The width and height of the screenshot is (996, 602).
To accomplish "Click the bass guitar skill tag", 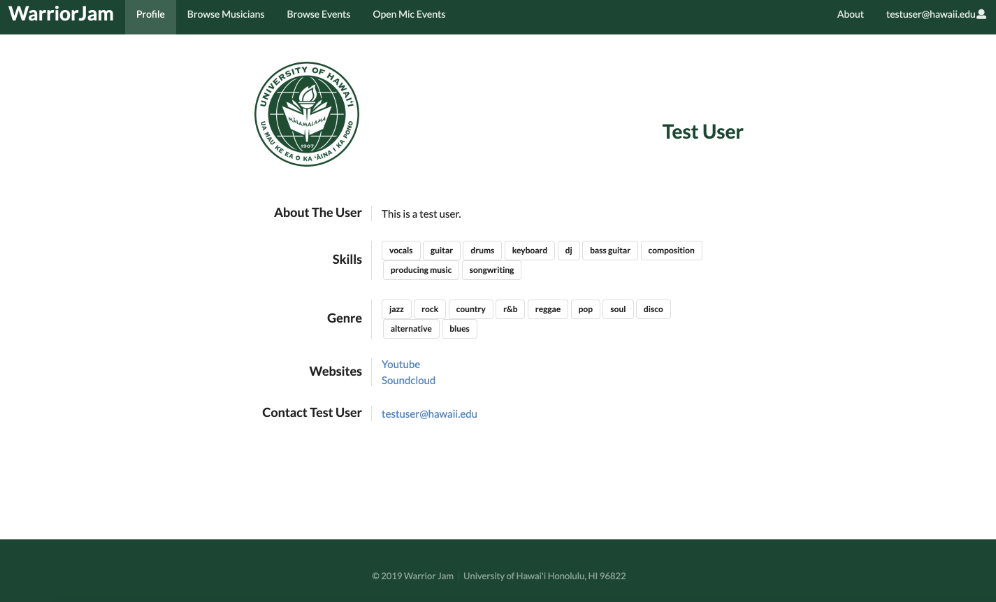I will (x=610, y=250).
